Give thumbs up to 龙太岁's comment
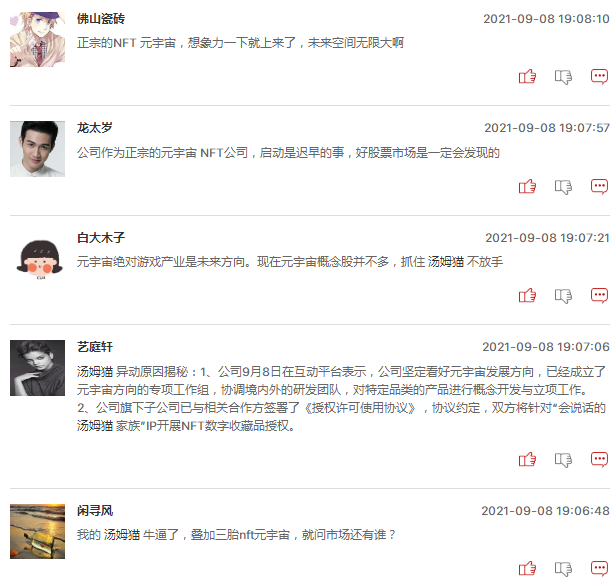This screenshot has height=587, width=616. tap(527, 186)
